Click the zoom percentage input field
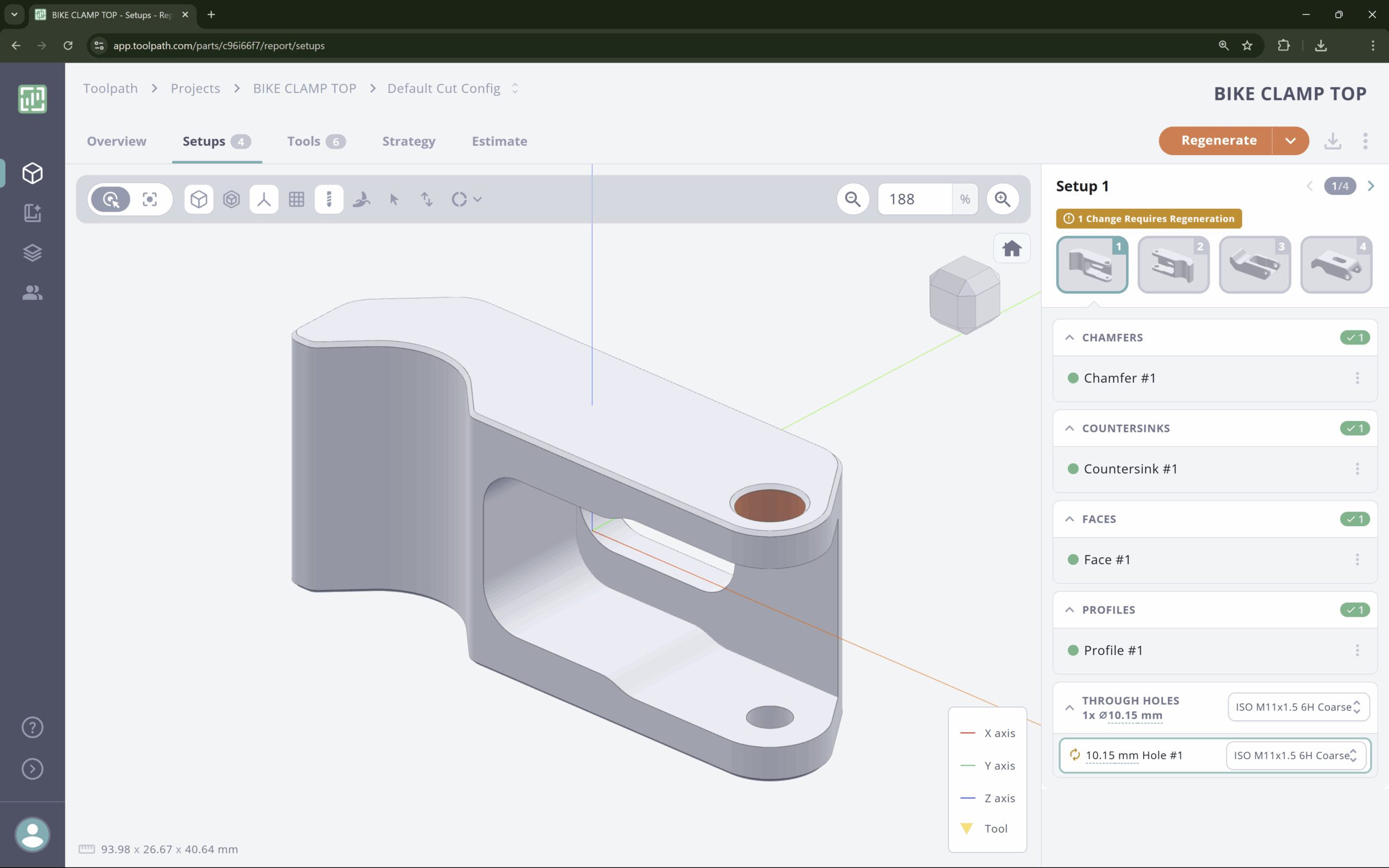This screenshot has height=868, width=1389. 914,199
